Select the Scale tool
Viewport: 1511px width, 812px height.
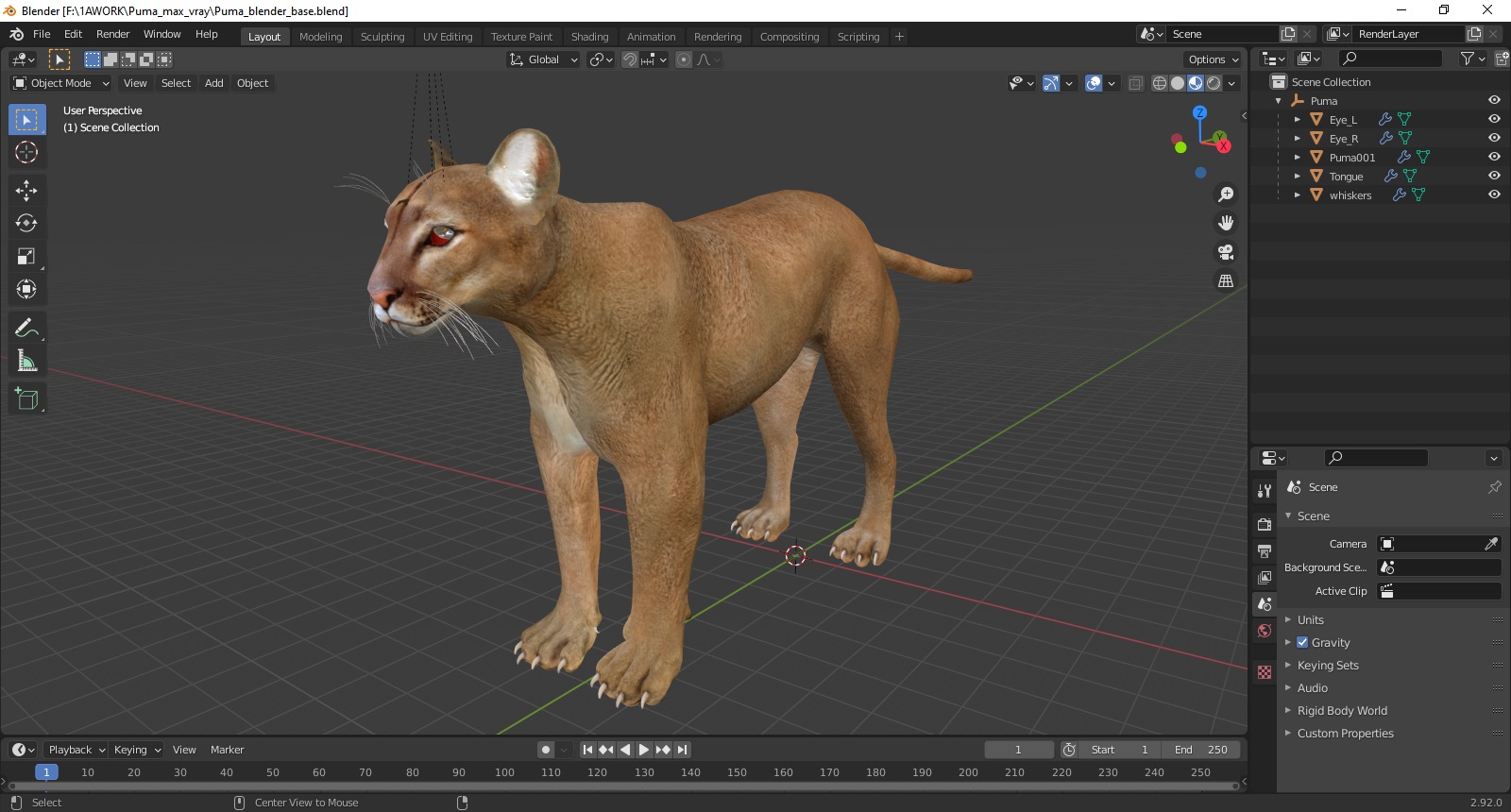(x=26, y=257)
